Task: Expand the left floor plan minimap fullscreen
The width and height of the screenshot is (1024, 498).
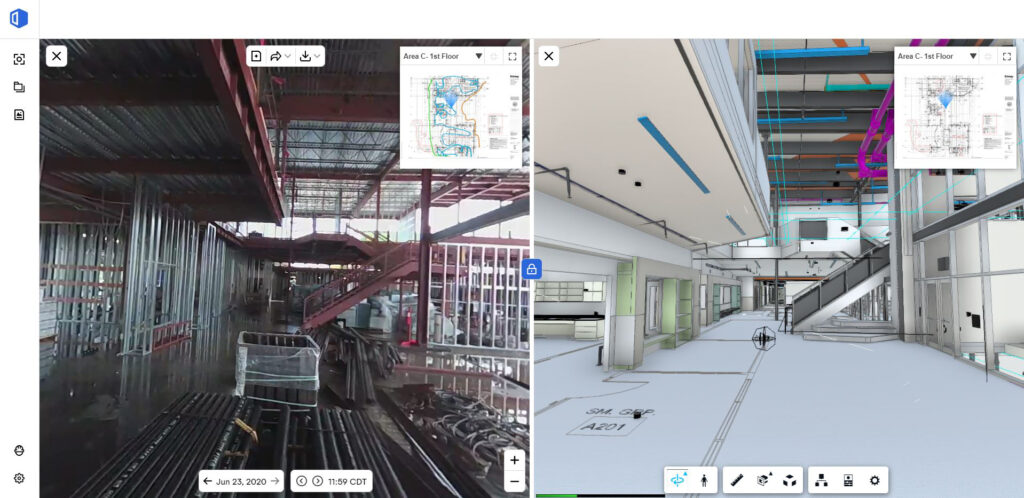Action: [513, 57]
